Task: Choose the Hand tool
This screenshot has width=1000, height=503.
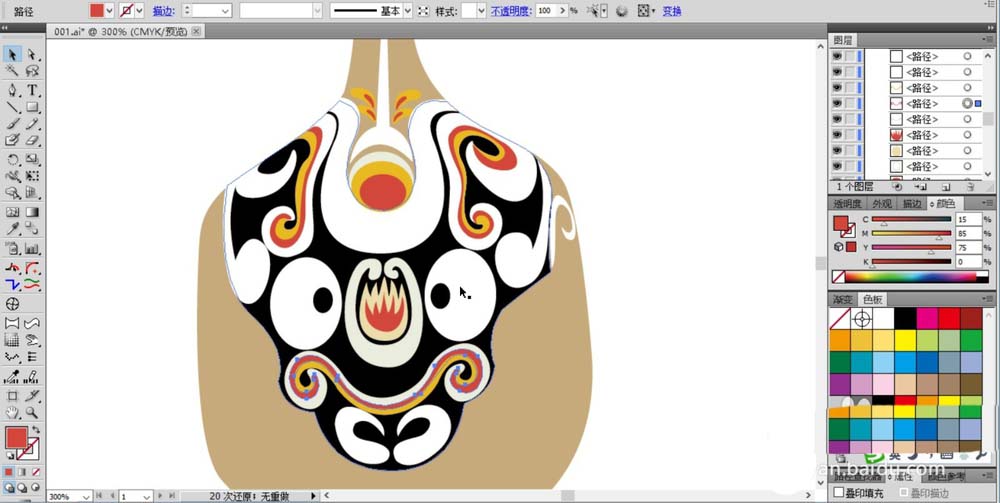Action: pos(13,413)
